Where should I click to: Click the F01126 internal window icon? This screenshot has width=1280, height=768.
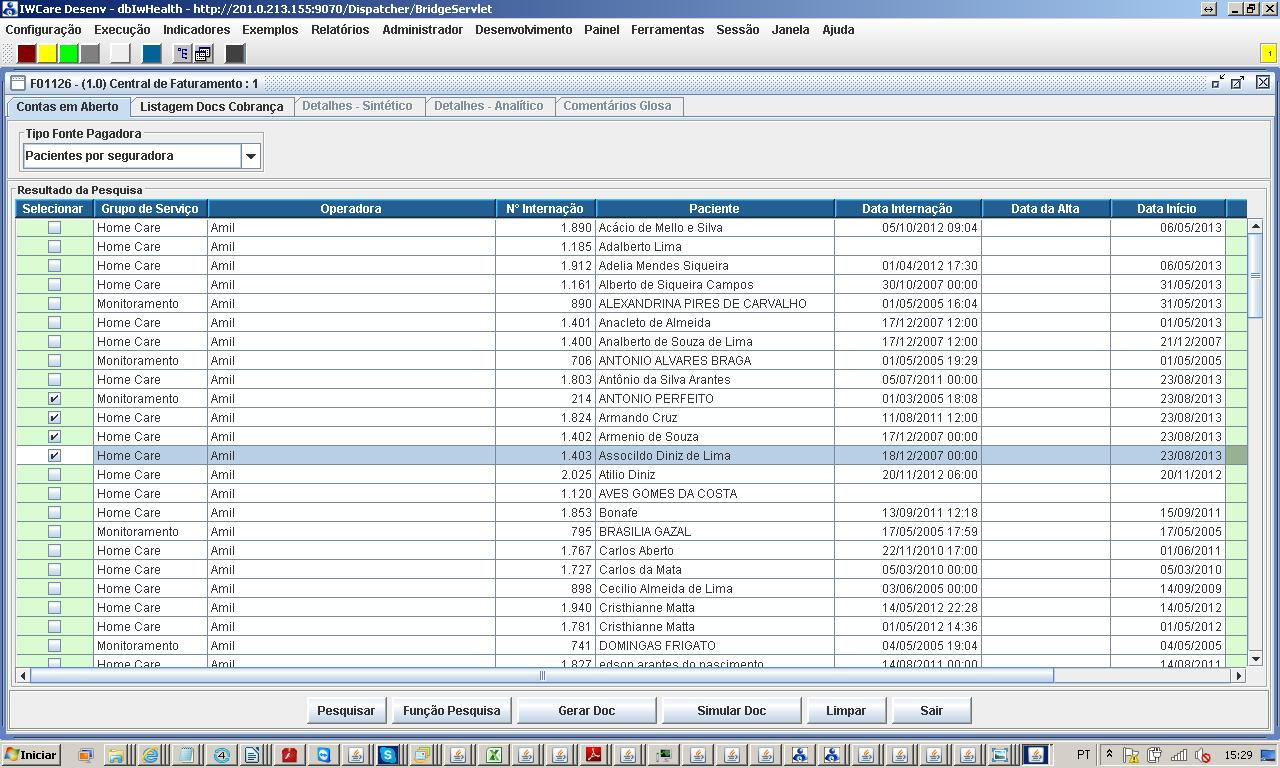pos(18,83)
